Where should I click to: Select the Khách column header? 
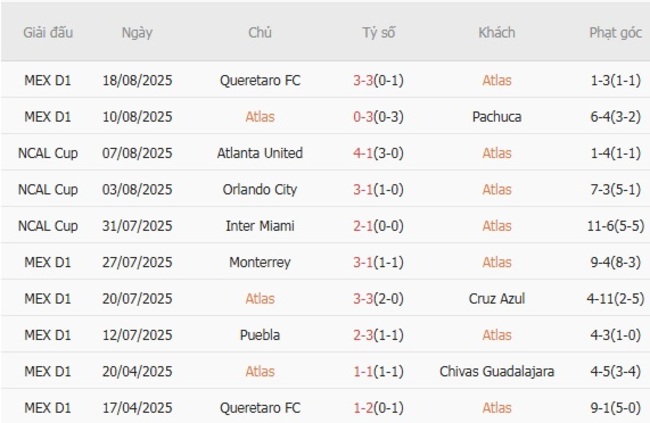point(496,32)
